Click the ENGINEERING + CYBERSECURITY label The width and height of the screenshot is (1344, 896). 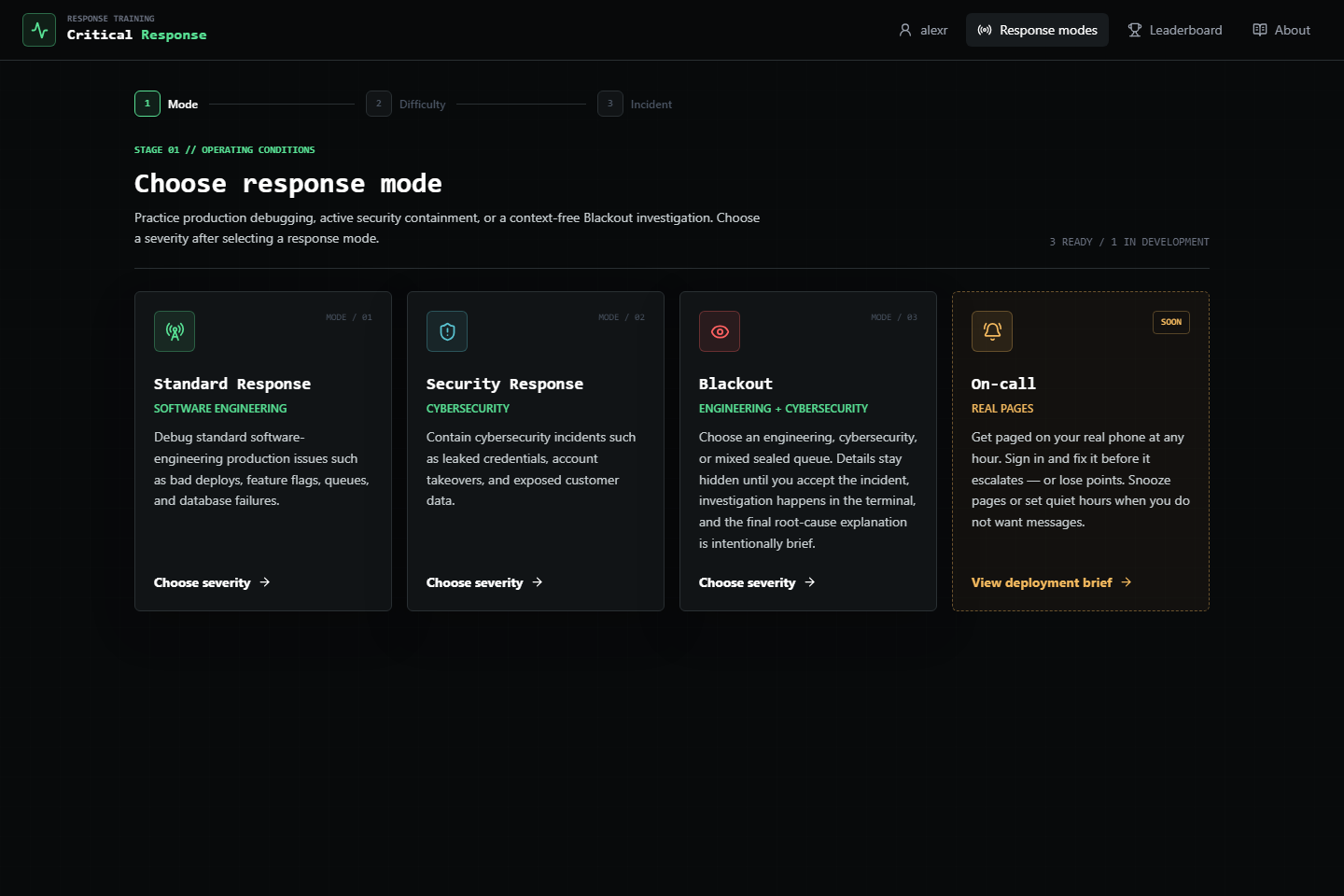click(783, 409)
